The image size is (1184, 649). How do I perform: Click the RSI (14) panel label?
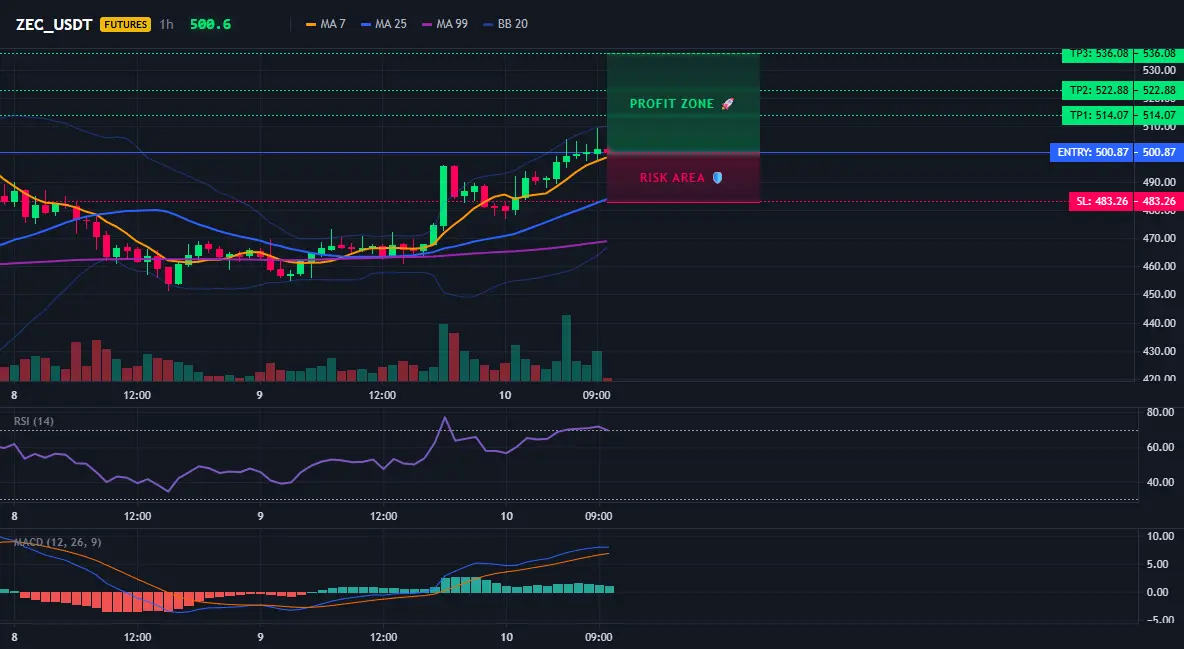click(34, 421)
